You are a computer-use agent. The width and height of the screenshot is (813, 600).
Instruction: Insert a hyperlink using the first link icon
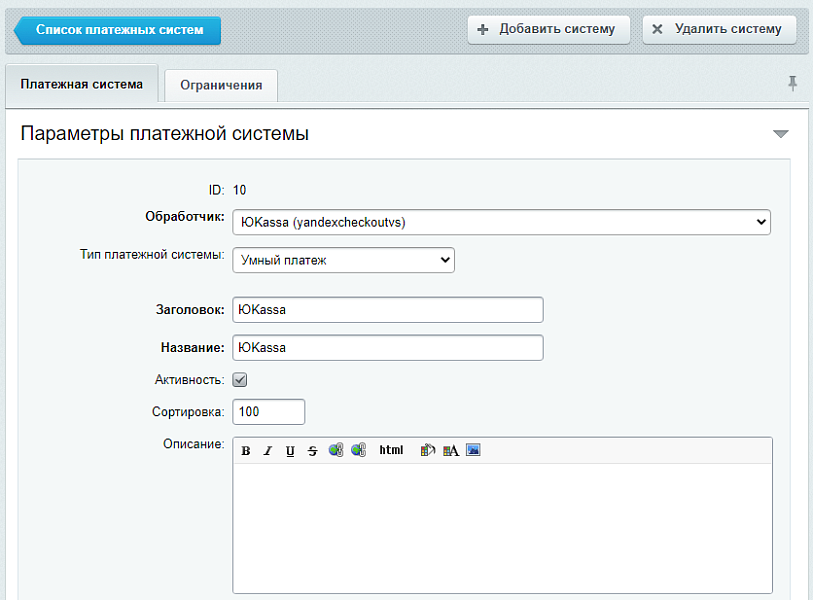[x=336, y=451]
